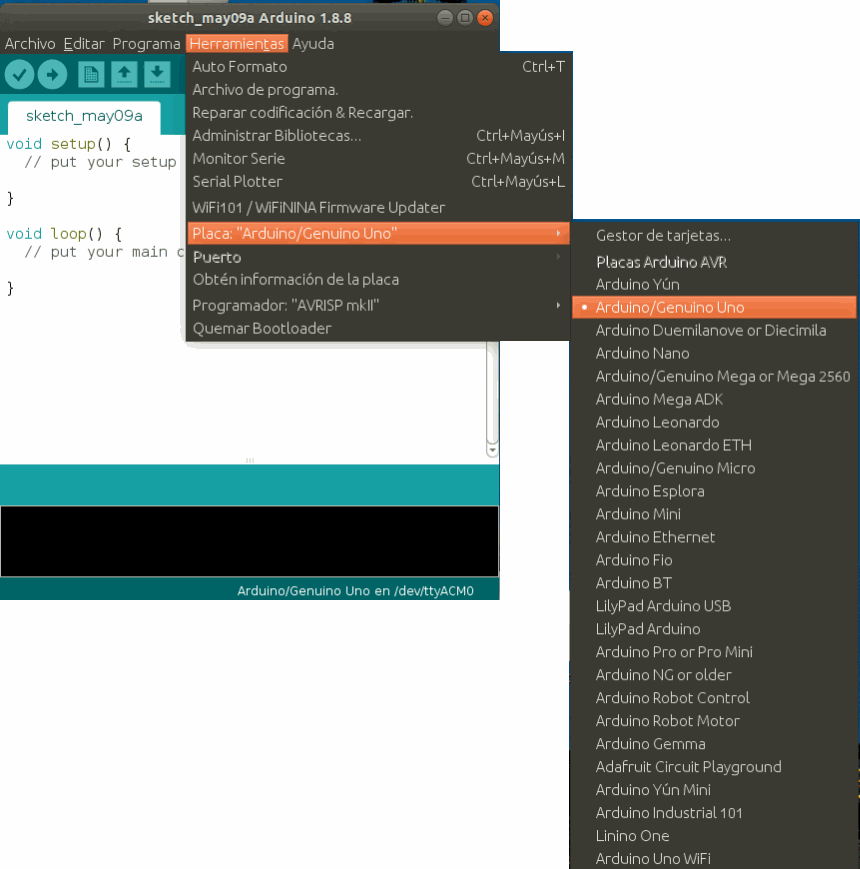The width and height of the screenshot is (860, 869).
Task: Select board Arduino Yún
Action: tap(714, 284)
